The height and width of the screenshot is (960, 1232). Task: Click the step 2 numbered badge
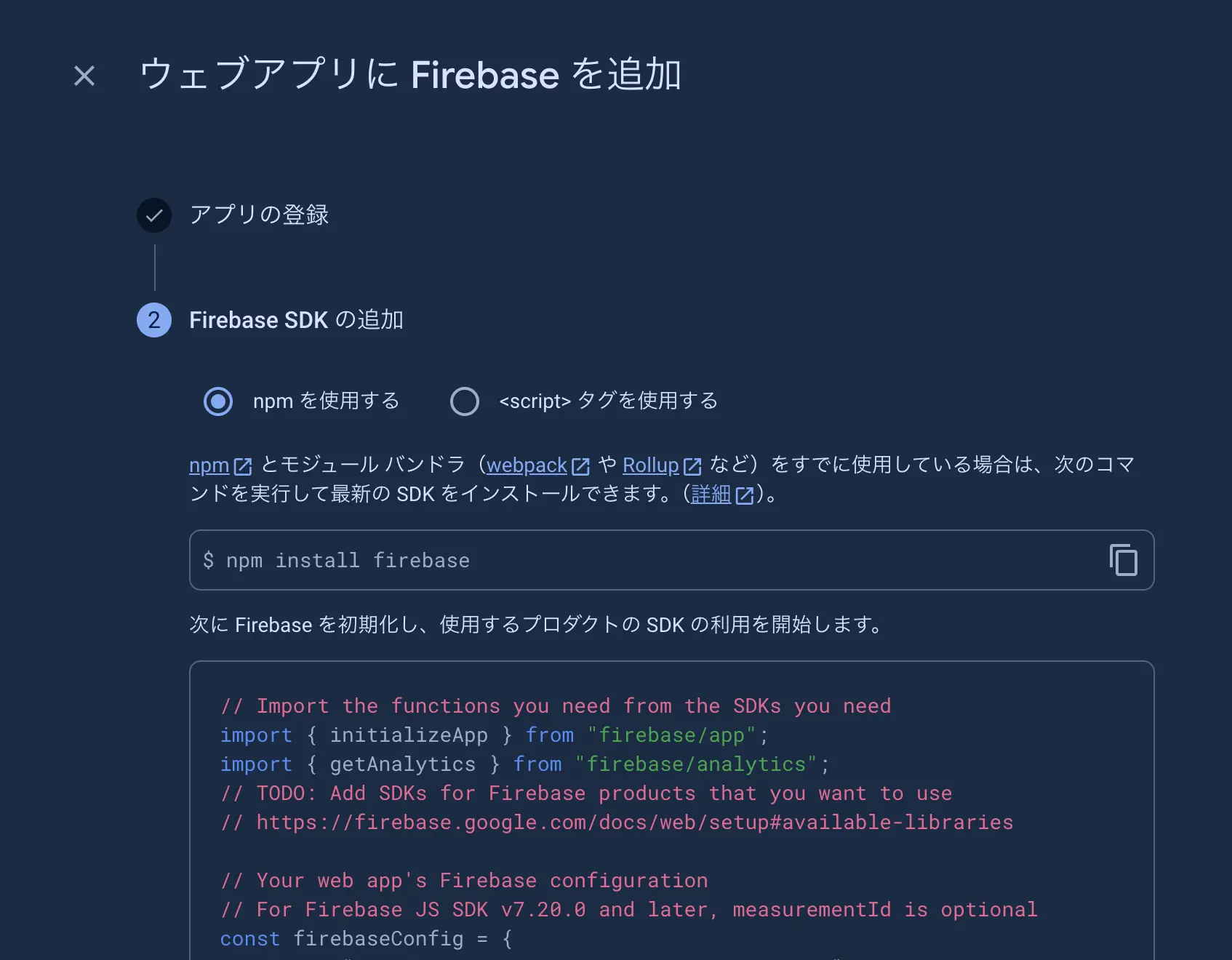(153, 320)
